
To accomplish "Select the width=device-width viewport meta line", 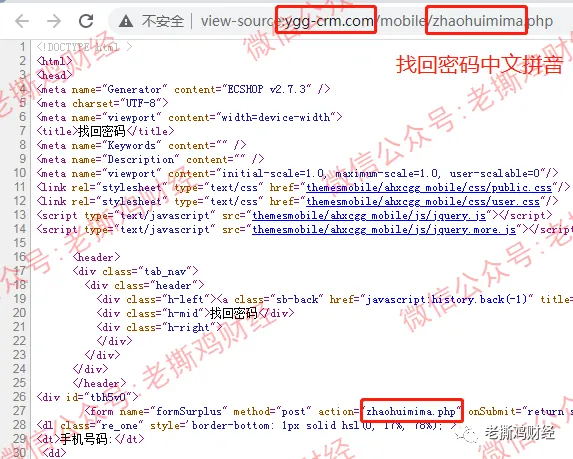I will 189,117.
